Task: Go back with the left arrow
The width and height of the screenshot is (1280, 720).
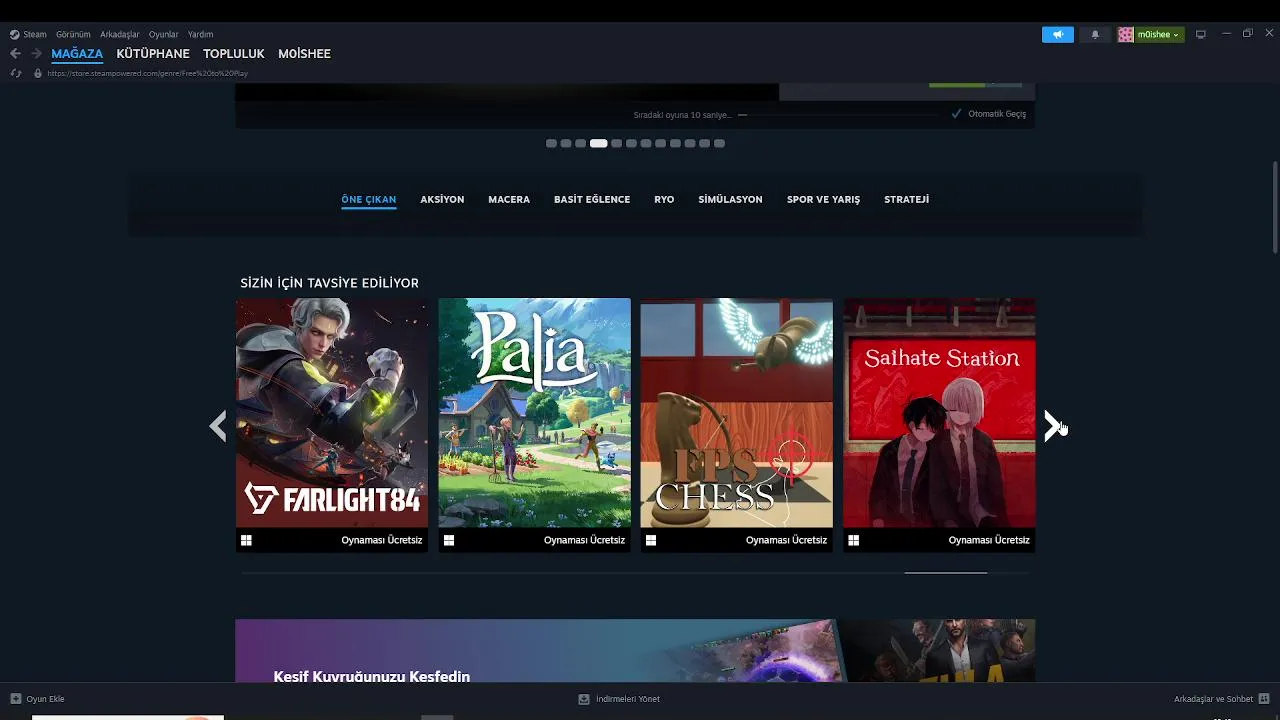Action: (x=15, y=54)
